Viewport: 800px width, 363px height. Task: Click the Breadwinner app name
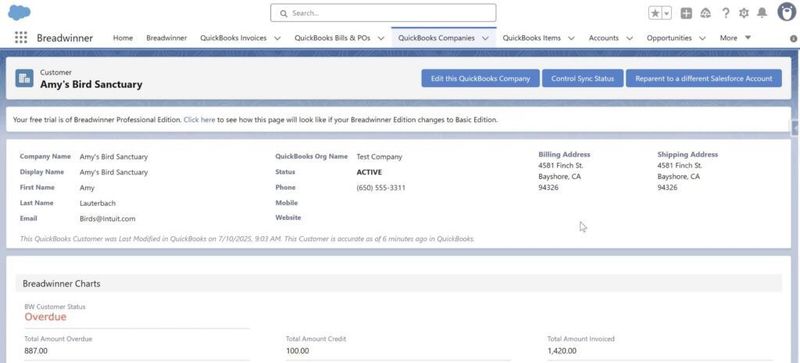[x=65, y=38]
